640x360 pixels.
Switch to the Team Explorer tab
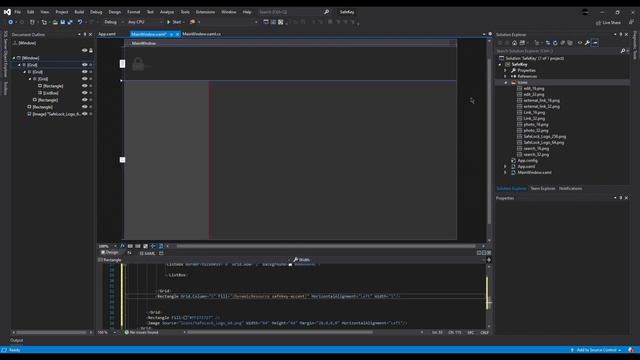542,189
